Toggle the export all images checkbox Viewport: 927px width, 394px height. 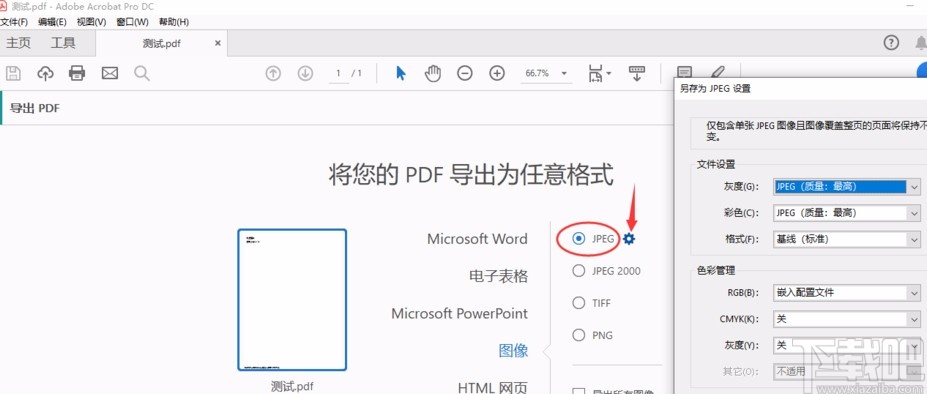pos(580,392)
